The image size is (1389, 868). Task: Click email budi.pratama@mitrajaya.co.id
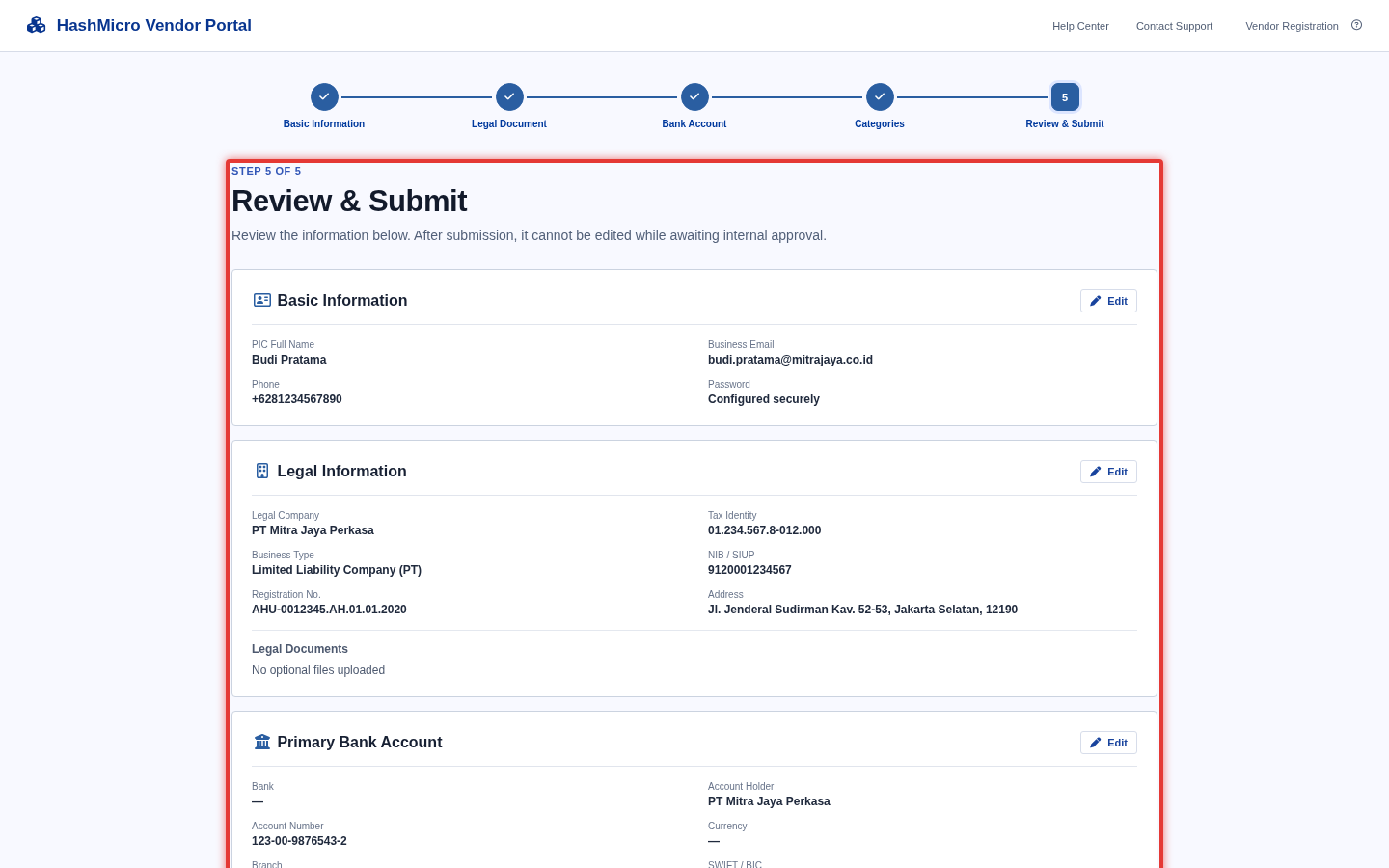(x=790, y=360)
